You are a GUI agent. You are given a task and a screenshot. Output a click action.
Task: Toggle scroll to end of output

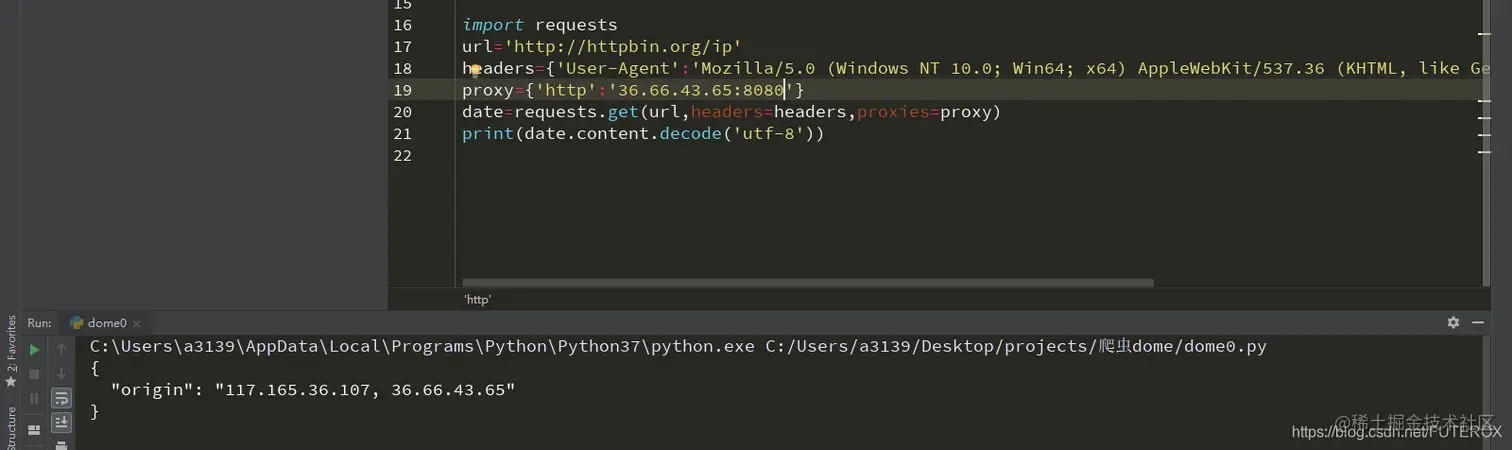(x=61, y=422)
